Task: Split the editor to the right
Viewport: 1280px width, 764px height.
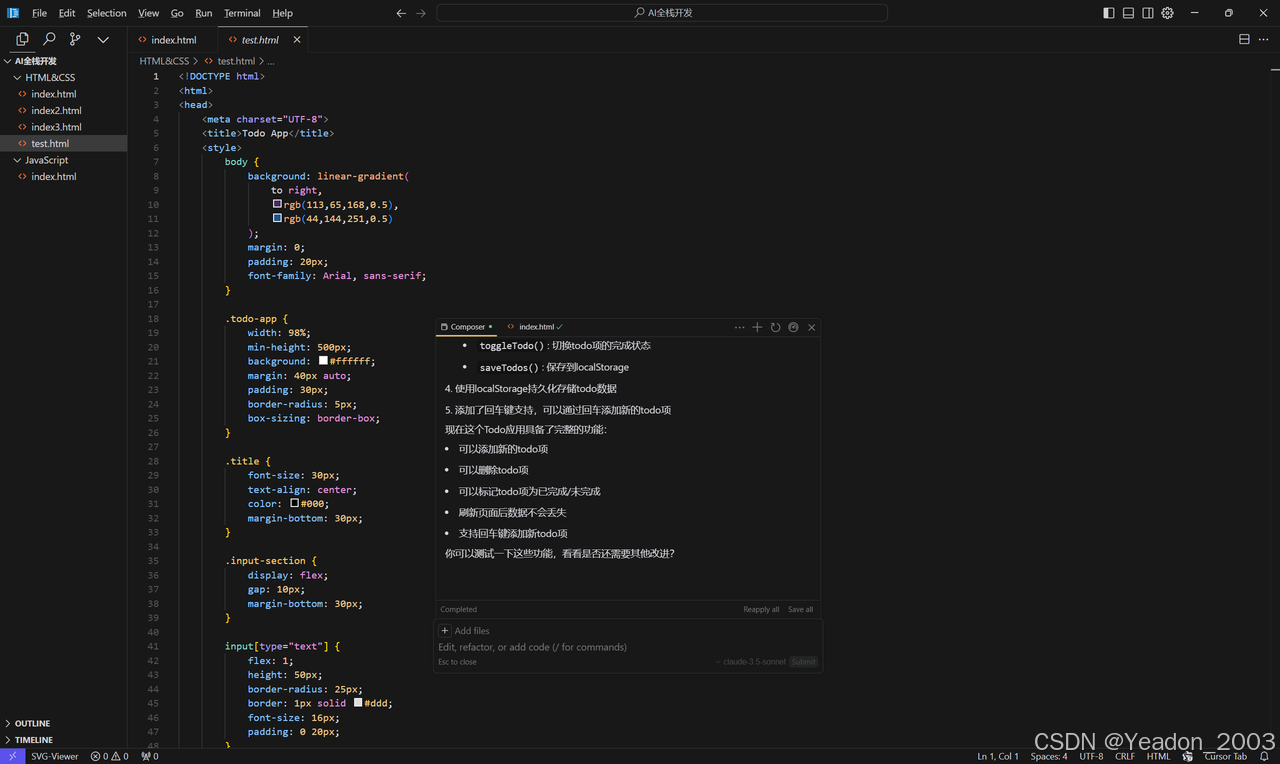Action: [x=1244, y=39]
